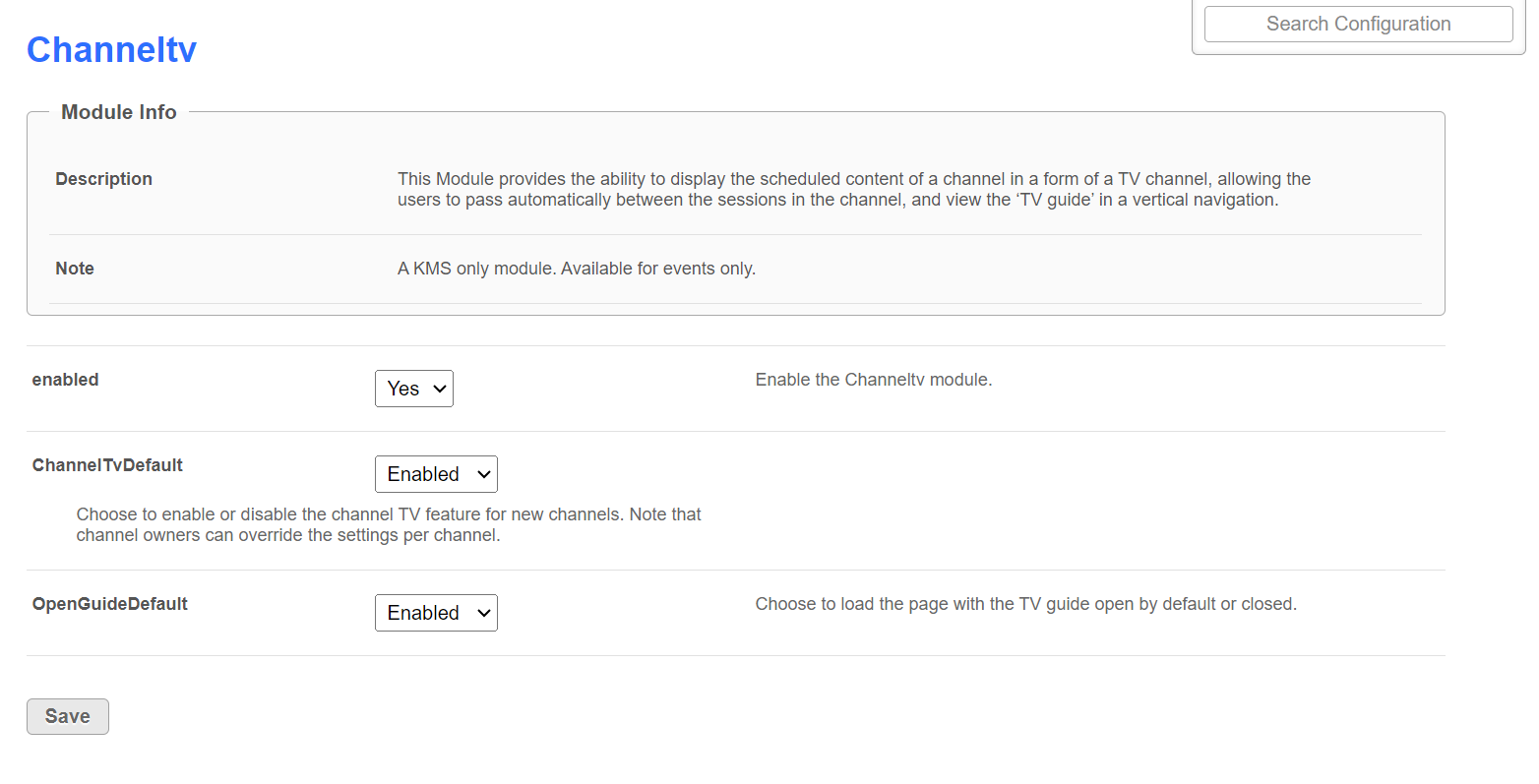
Task: Click the OpenGuideDefault setting label
Action: click(x=109, y=604)
